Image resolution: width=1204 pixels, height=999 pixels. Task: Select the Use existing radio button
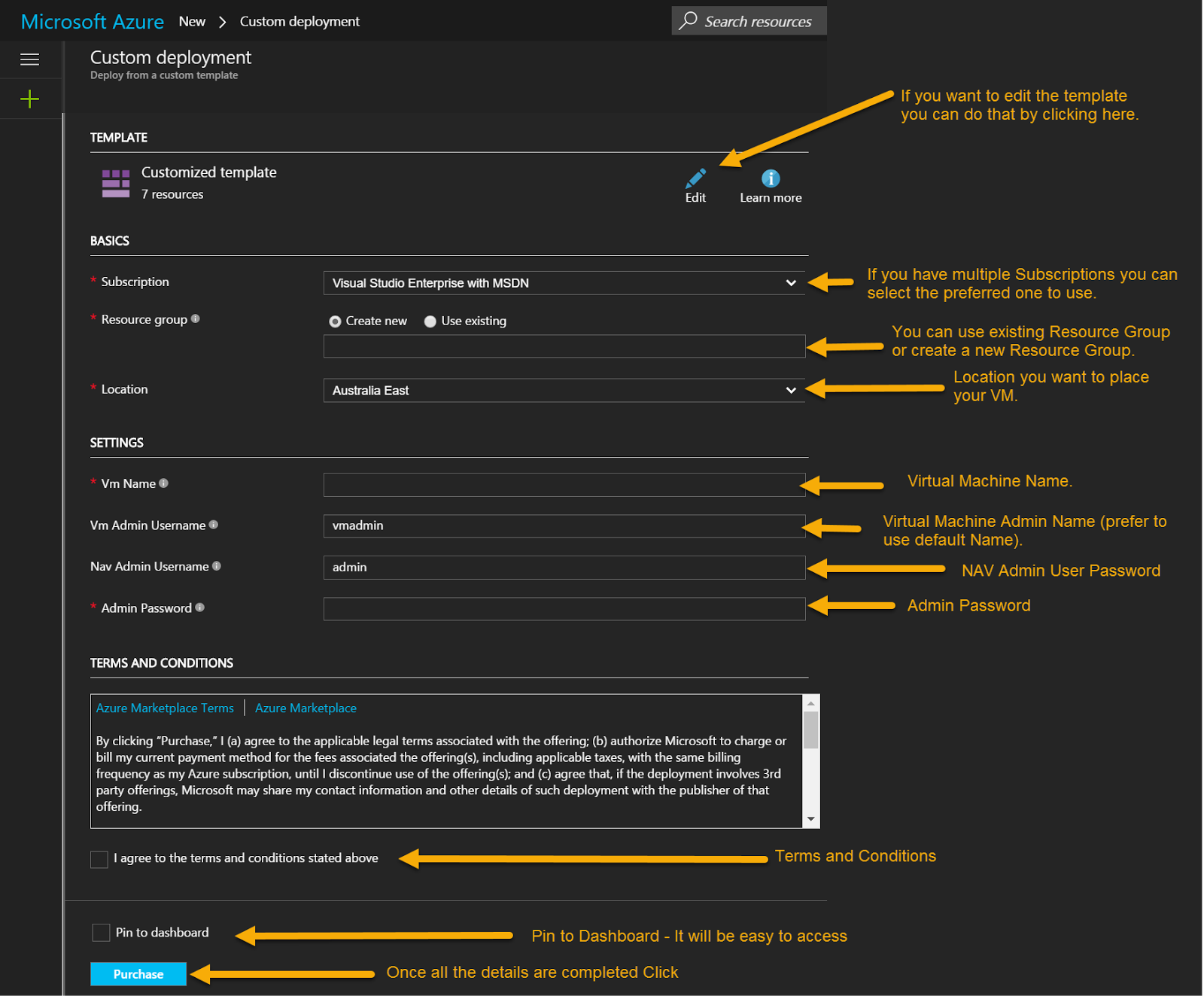[430, 321]
